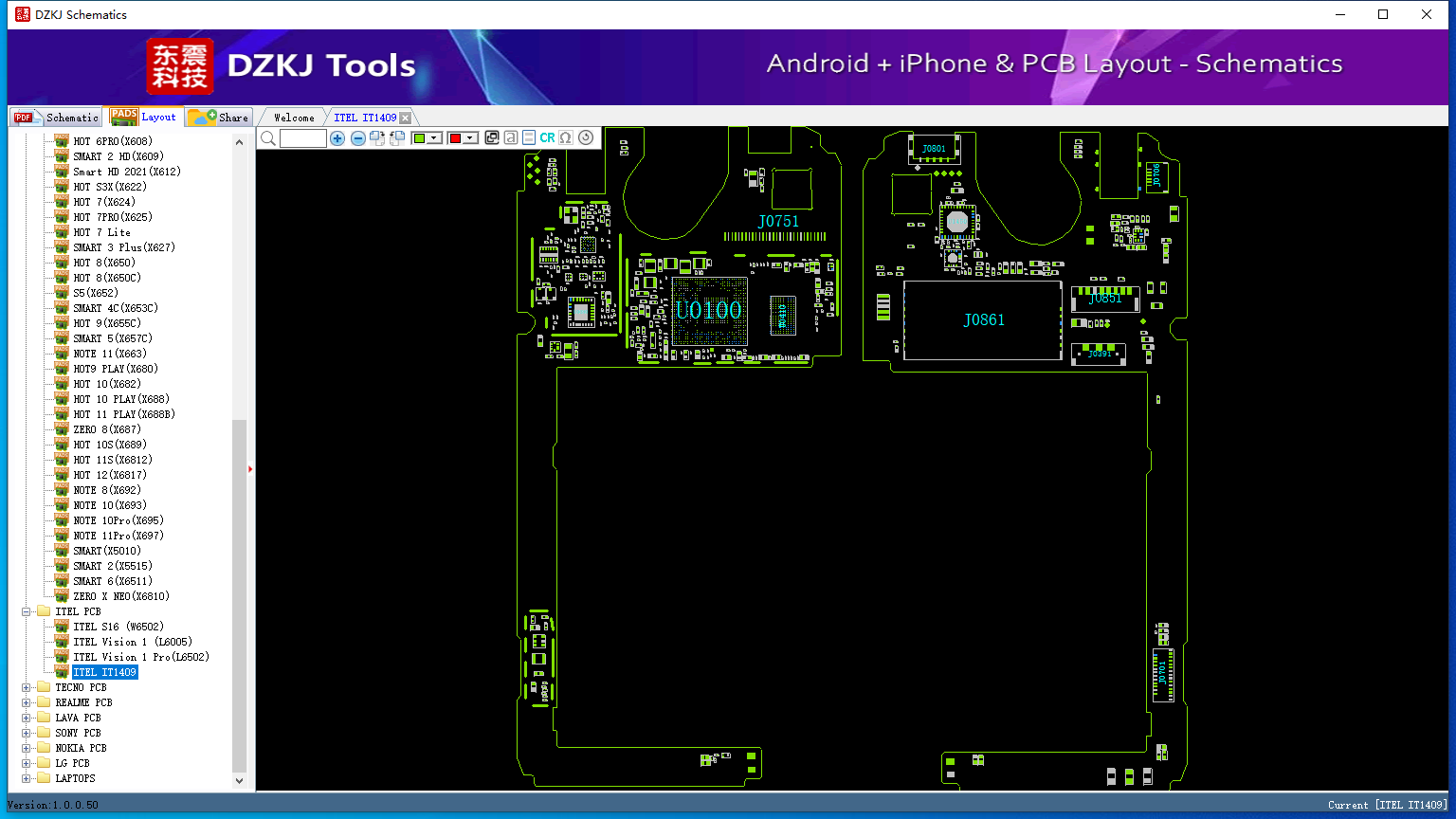Switch to the Schematic tab
The image size is (1456, 819).
tap(56, 118)
